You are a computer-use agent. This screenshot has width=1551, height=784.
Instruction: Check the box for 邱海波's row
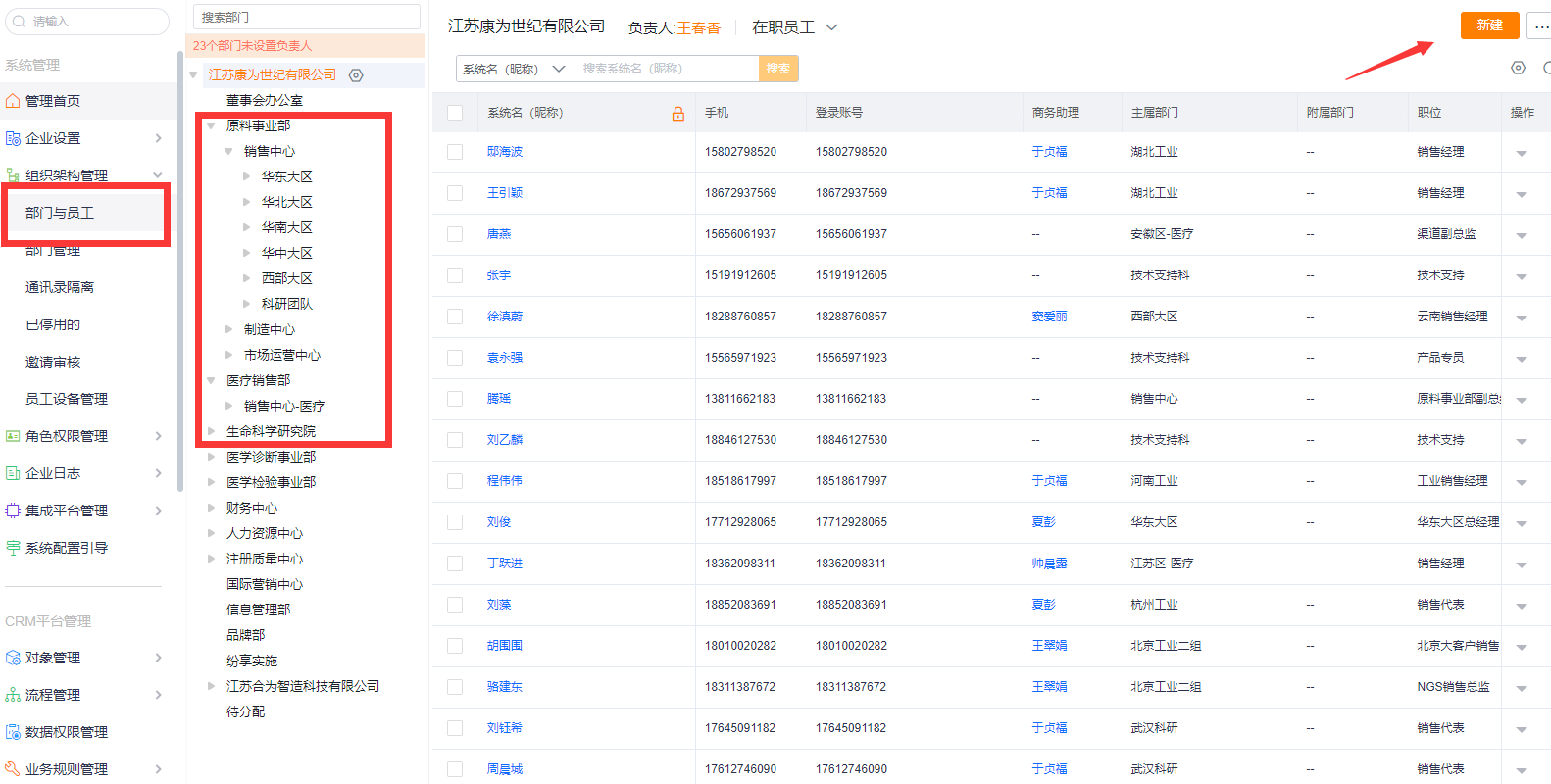[x=455, y=152]
